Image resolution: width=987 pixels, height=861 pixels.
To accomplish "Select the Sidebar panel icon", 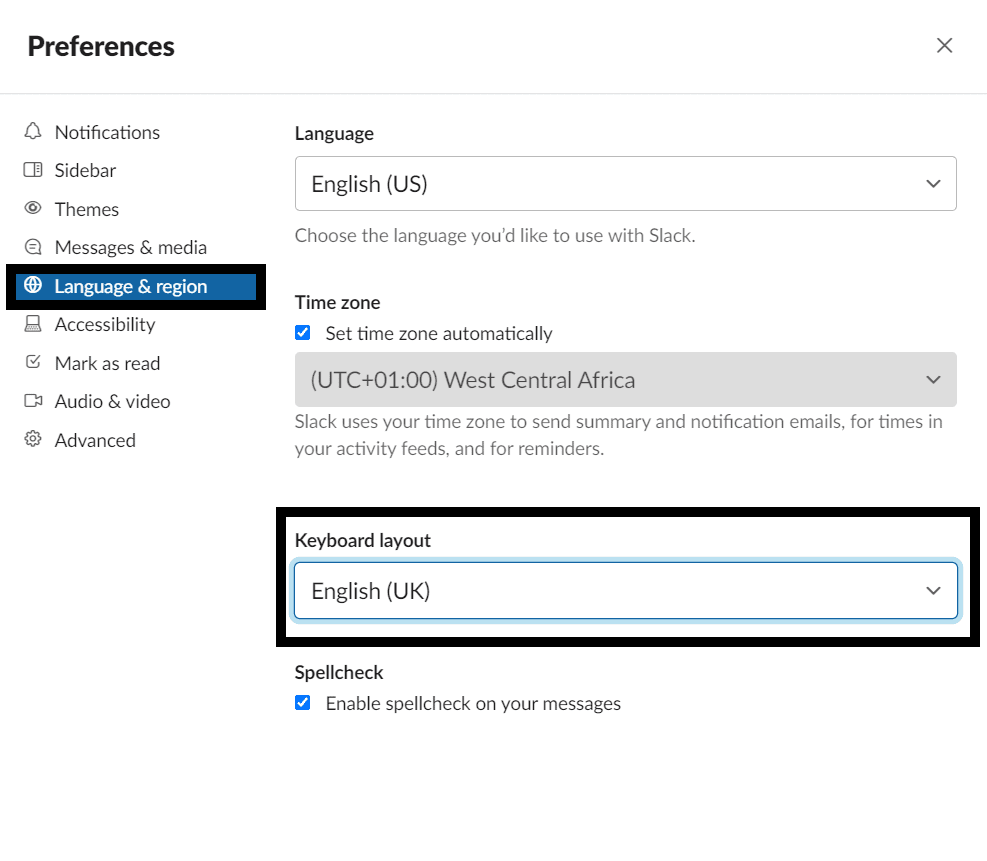I will coord(32,170).
